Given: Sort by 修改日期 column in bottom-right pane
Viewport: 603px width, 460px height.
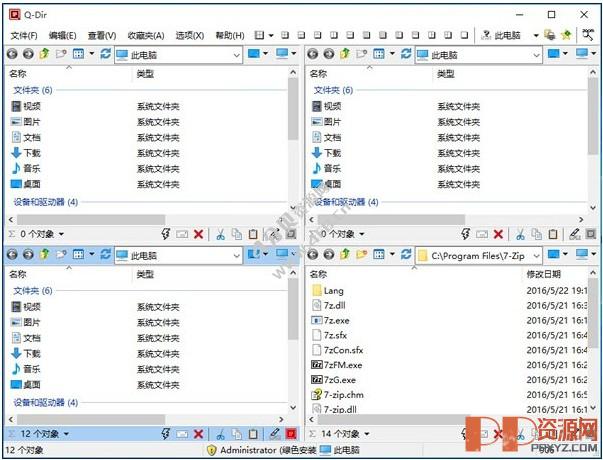Looking at the screenshot, I should click(x=543, y=274).
